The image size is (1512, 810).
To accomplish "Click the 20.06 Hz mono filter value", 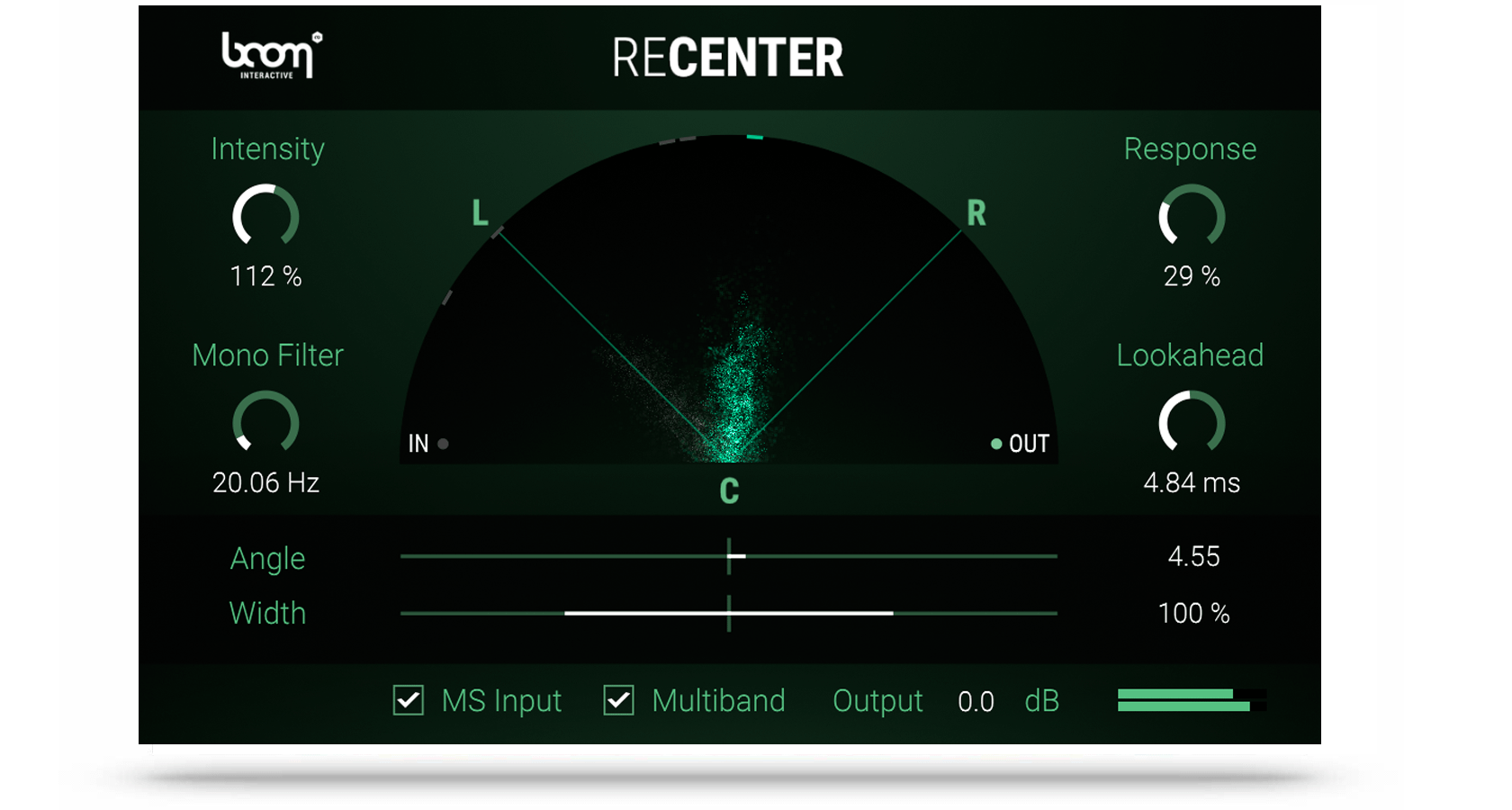I will (x=265, y=483).
